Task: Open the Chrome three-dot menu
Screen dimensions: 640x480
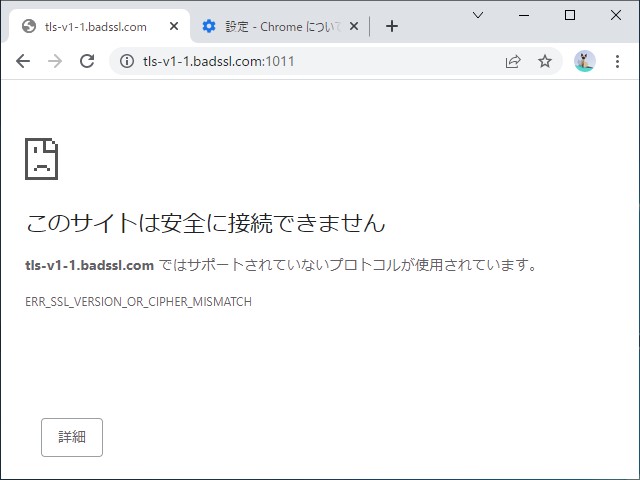Action: pos(617,61)
